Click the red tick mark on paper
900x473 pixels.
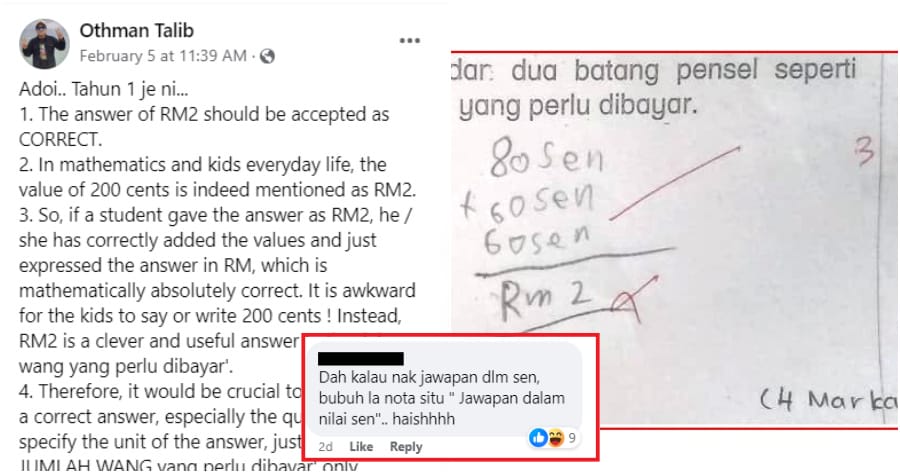click(674, 183)
